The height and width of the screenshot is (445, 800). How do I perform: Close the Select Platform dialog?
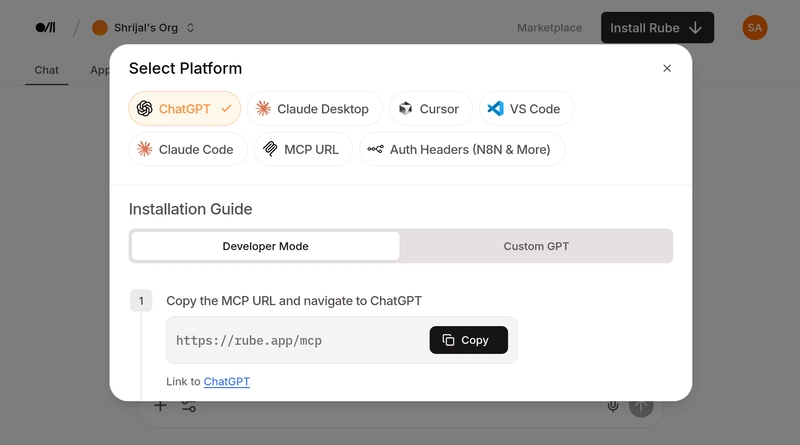(667, 69)
